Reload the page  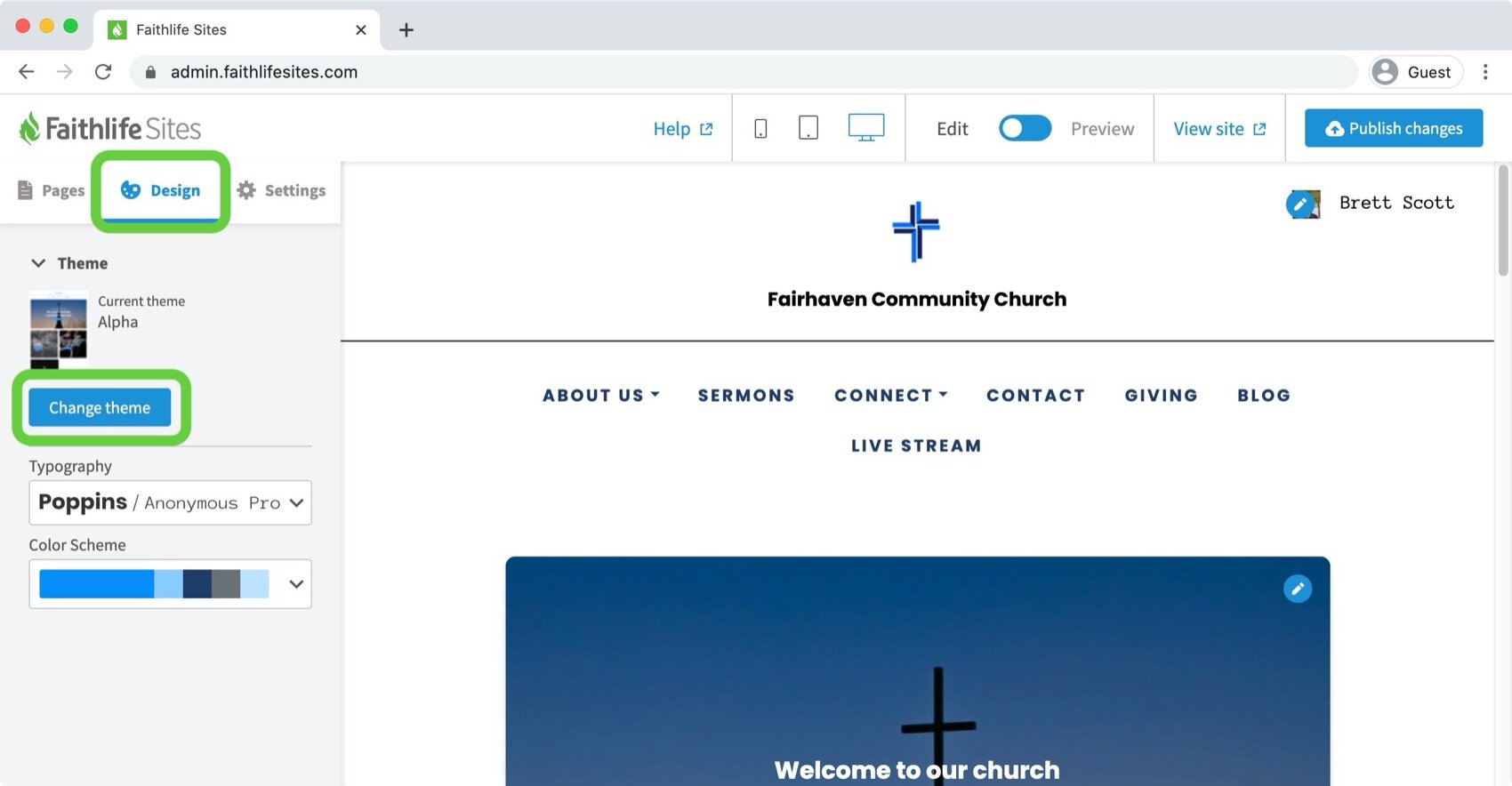click(x=103, y=72)
